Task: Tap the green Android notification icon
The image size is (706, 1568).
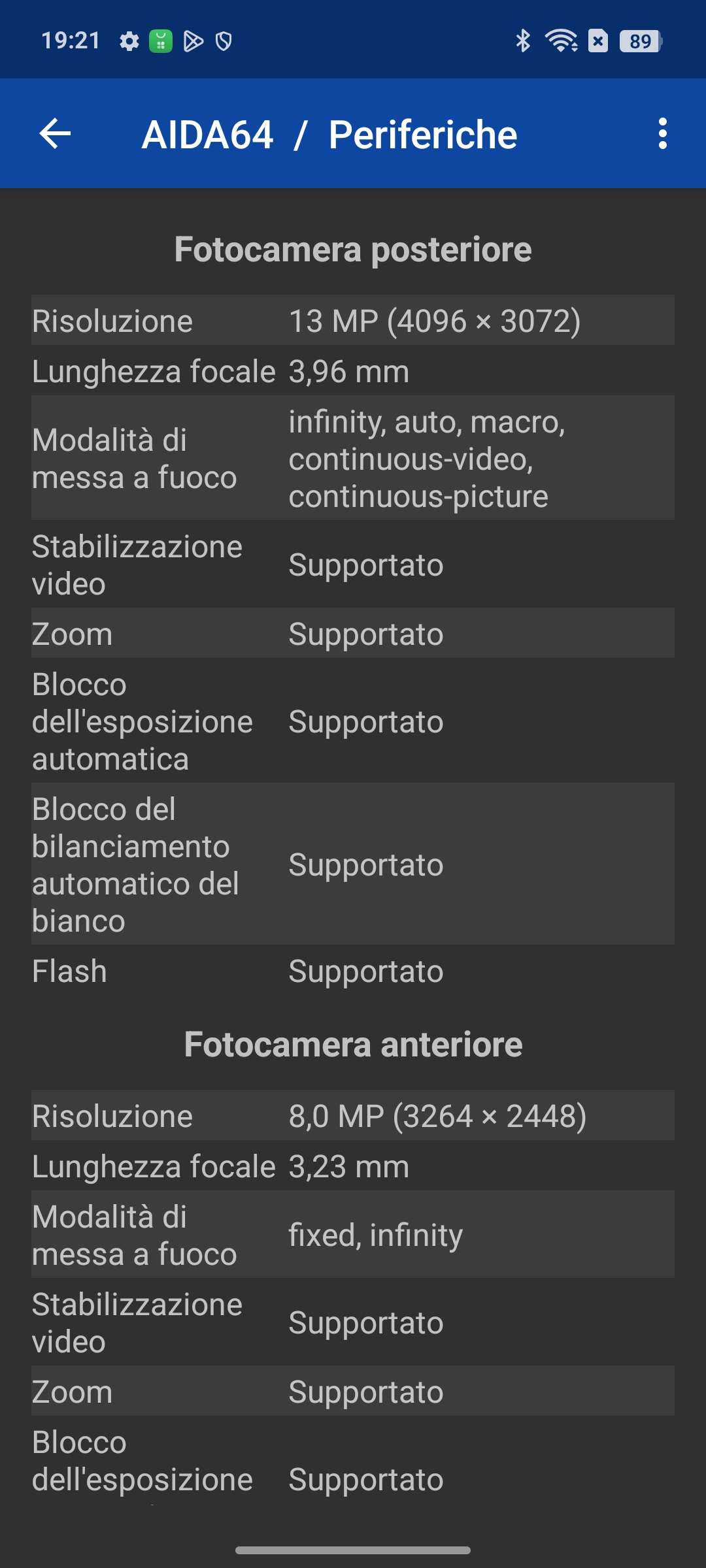Action: tap(161, 41)
